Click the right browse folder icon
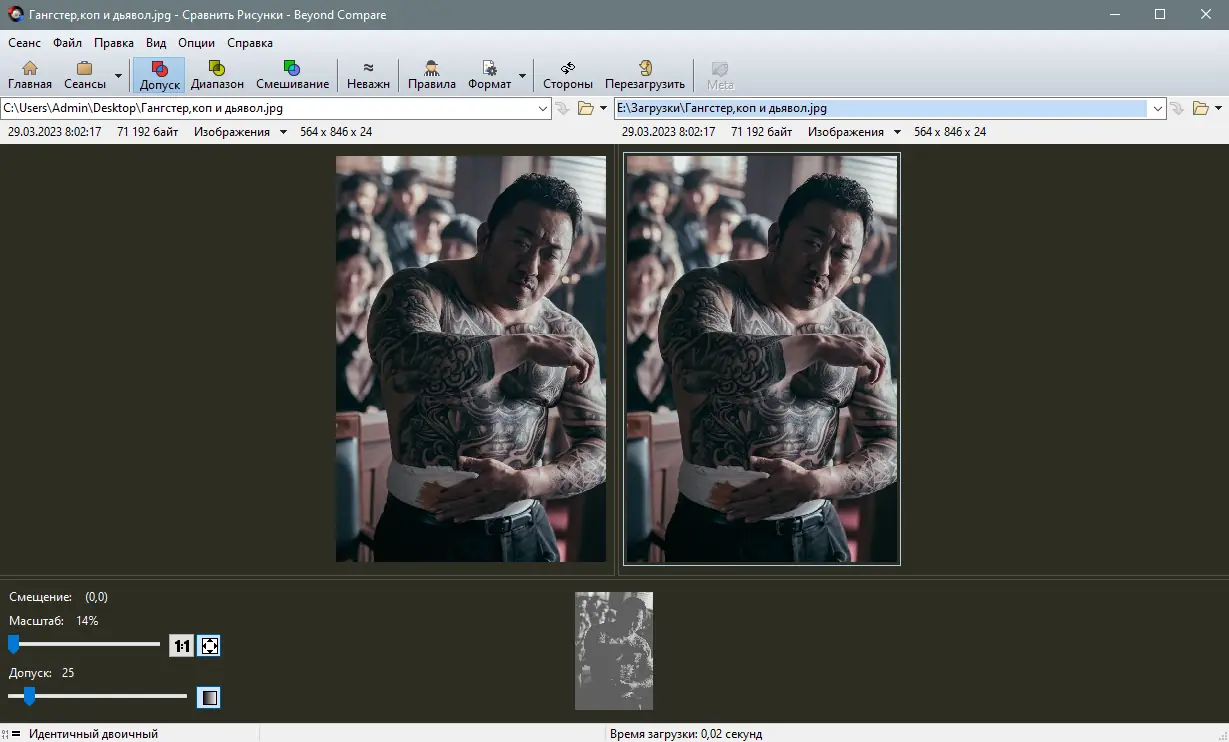Image resolution: width=1229 pixels, height=742 pixels. coord(1201,108)
